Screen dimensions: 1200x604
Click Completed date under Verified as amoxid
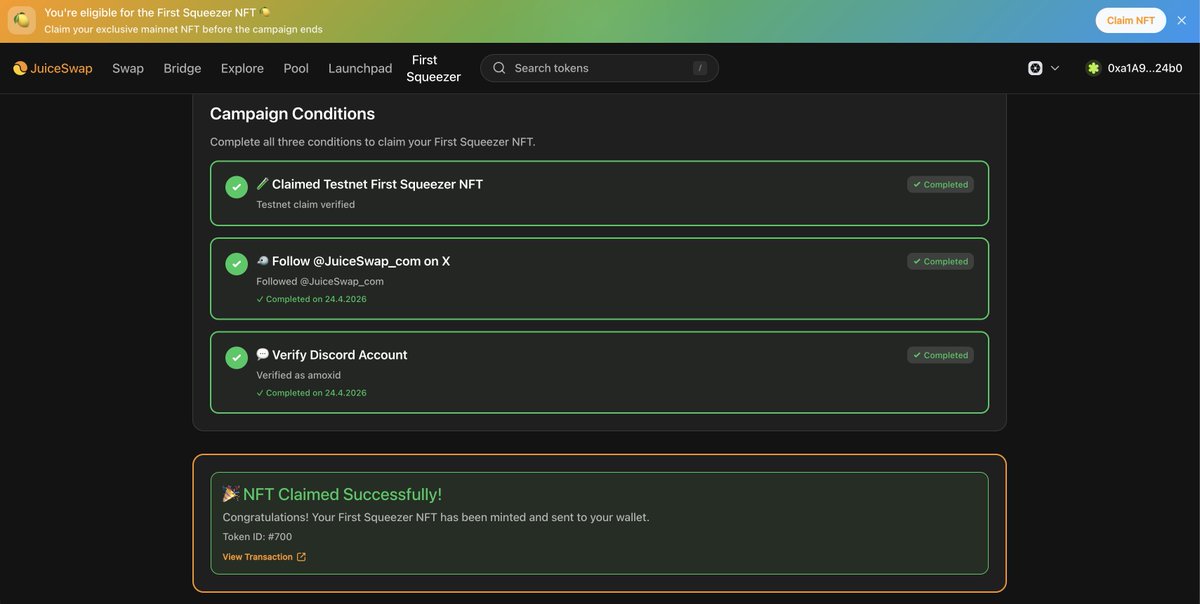311,393
